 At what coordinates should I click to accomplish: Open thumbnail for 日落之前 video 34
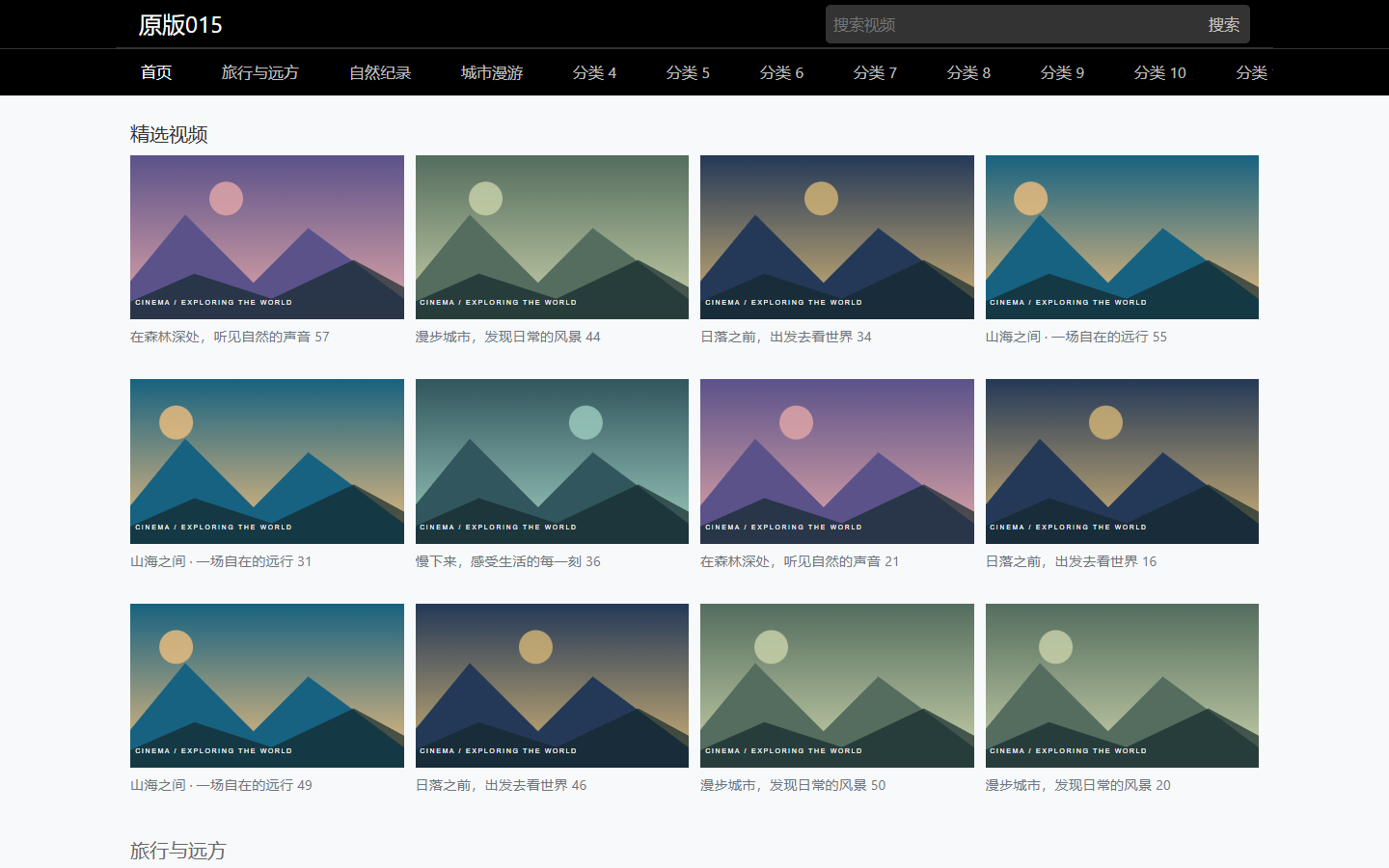[x=837, y=237]
